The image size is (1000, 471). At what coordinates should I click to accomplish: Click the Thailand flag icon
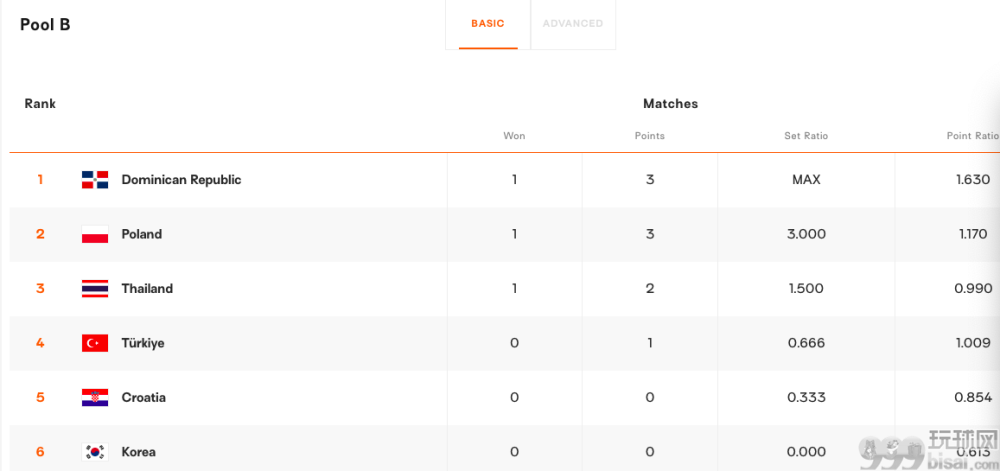[95, 289]
